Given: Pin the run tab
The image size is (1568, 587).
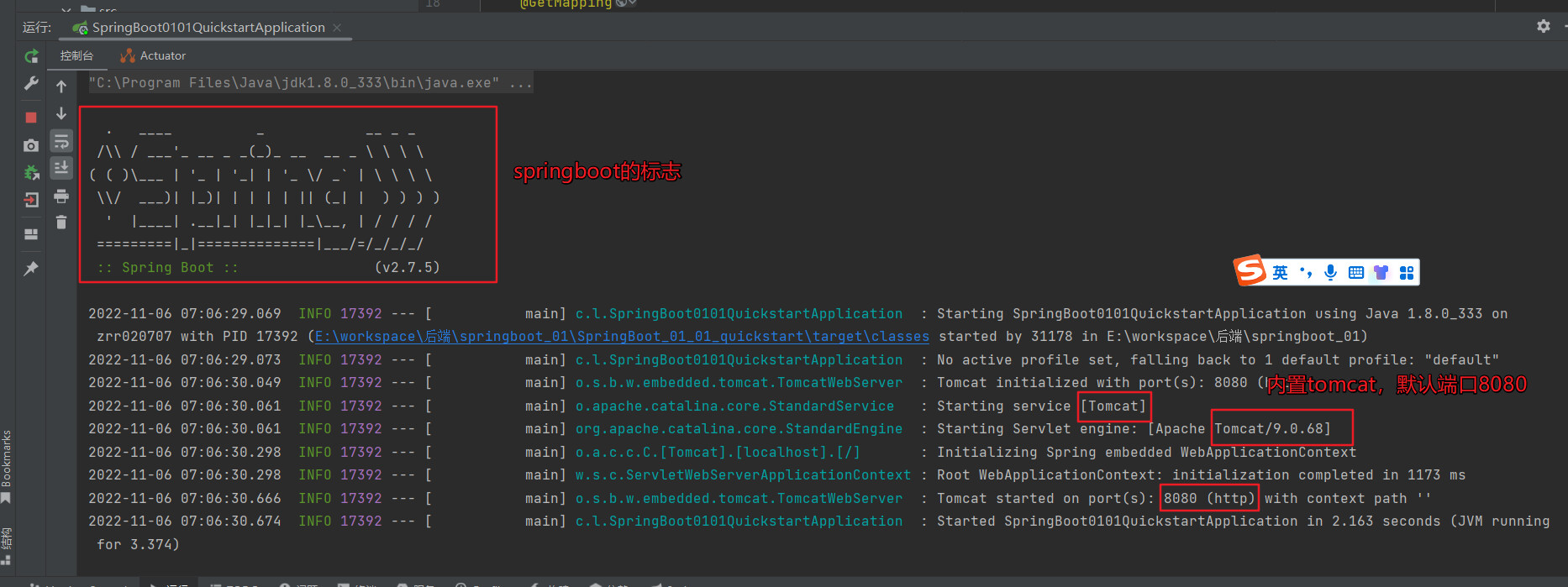Looking at the screenshot, I should pyautogui.click(x=31, y=269).
